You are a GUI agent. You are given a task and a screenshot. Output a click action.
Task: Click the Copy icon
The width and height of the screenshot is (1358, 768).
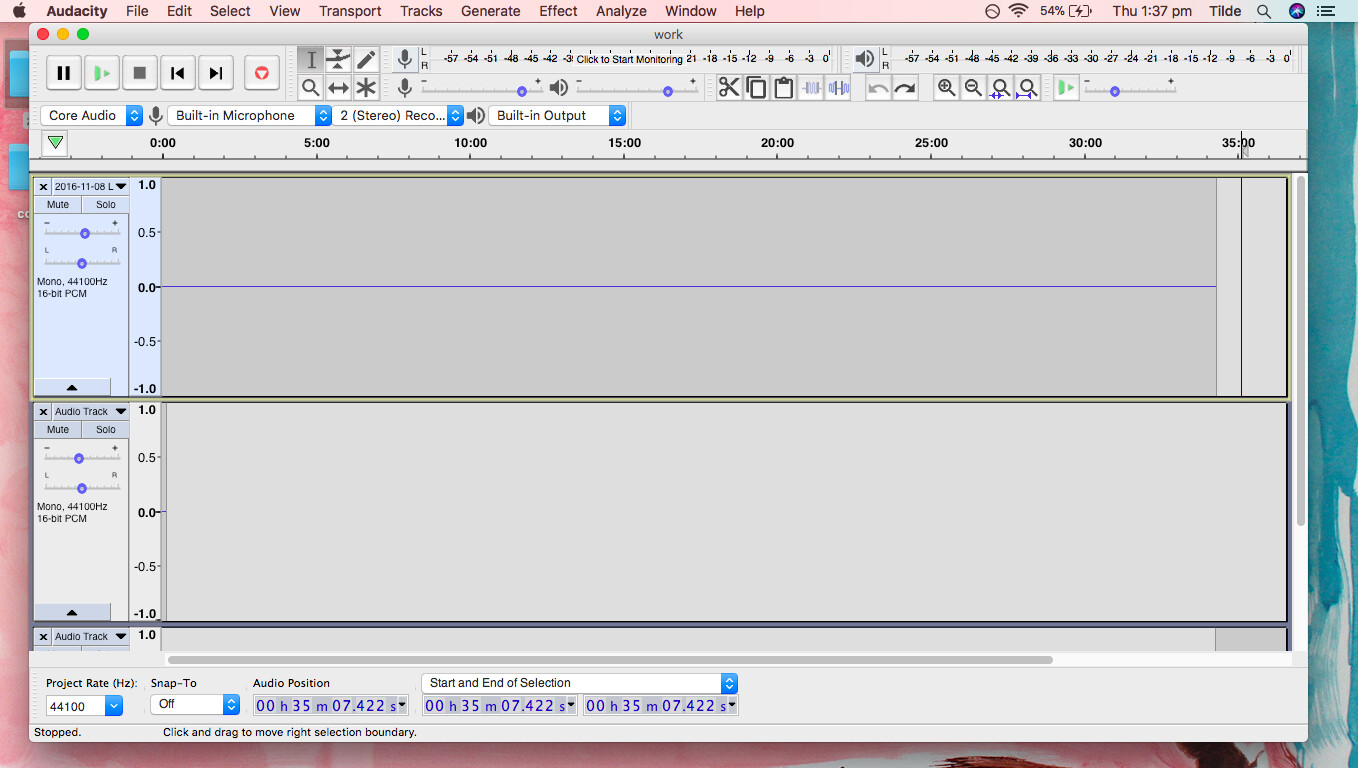click(x=756, y=88)
